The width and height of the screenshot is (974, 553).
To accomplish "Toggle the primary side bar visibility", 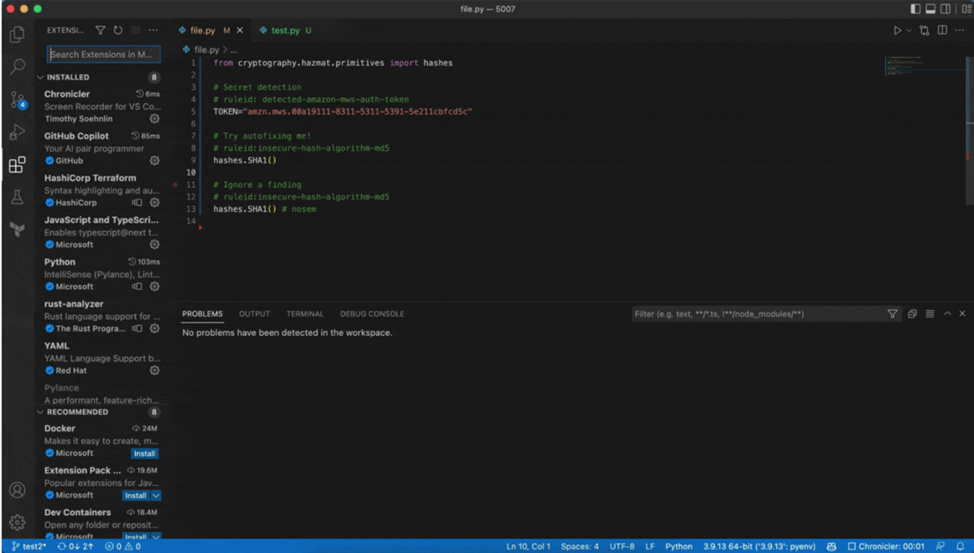I will pos(915,9).
